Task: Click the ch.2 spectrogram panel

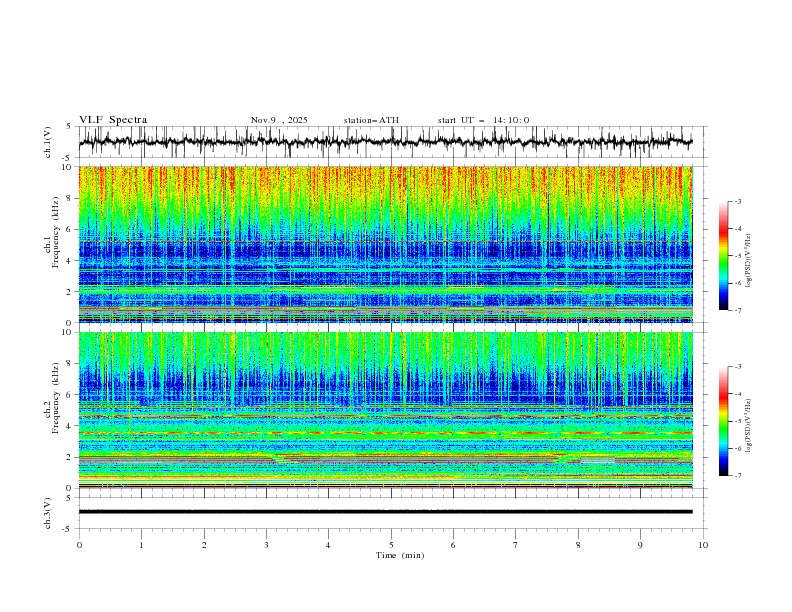Action: [x=385, y=410]
